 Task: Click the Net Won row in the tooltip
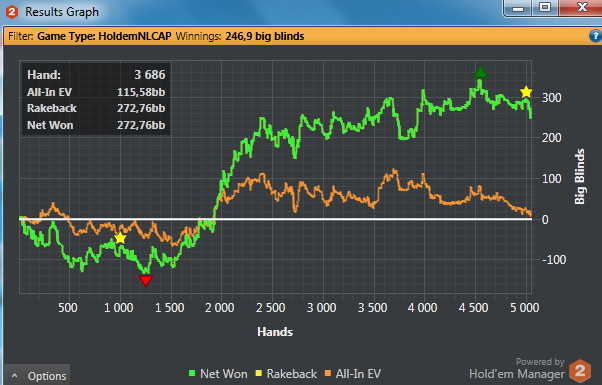point(96,125)
